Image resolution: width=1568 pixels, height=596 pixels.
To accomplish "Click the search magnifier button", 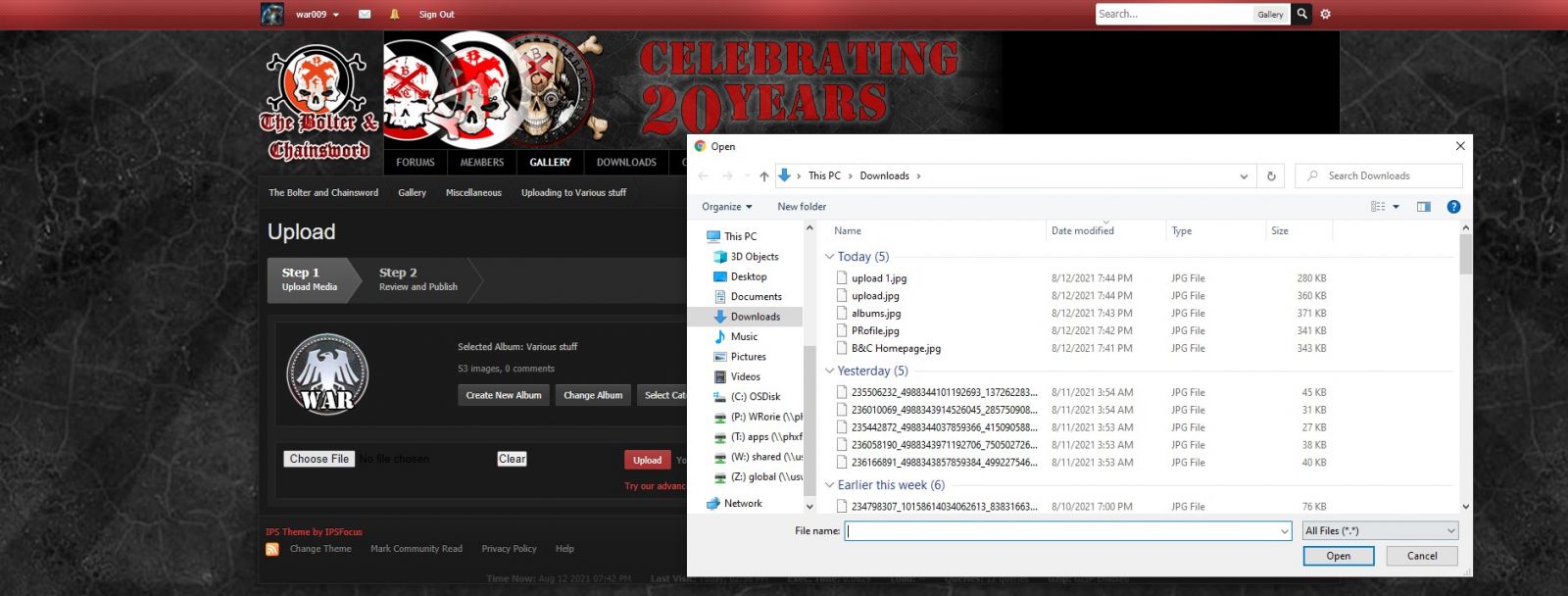I will point(1301,14).
